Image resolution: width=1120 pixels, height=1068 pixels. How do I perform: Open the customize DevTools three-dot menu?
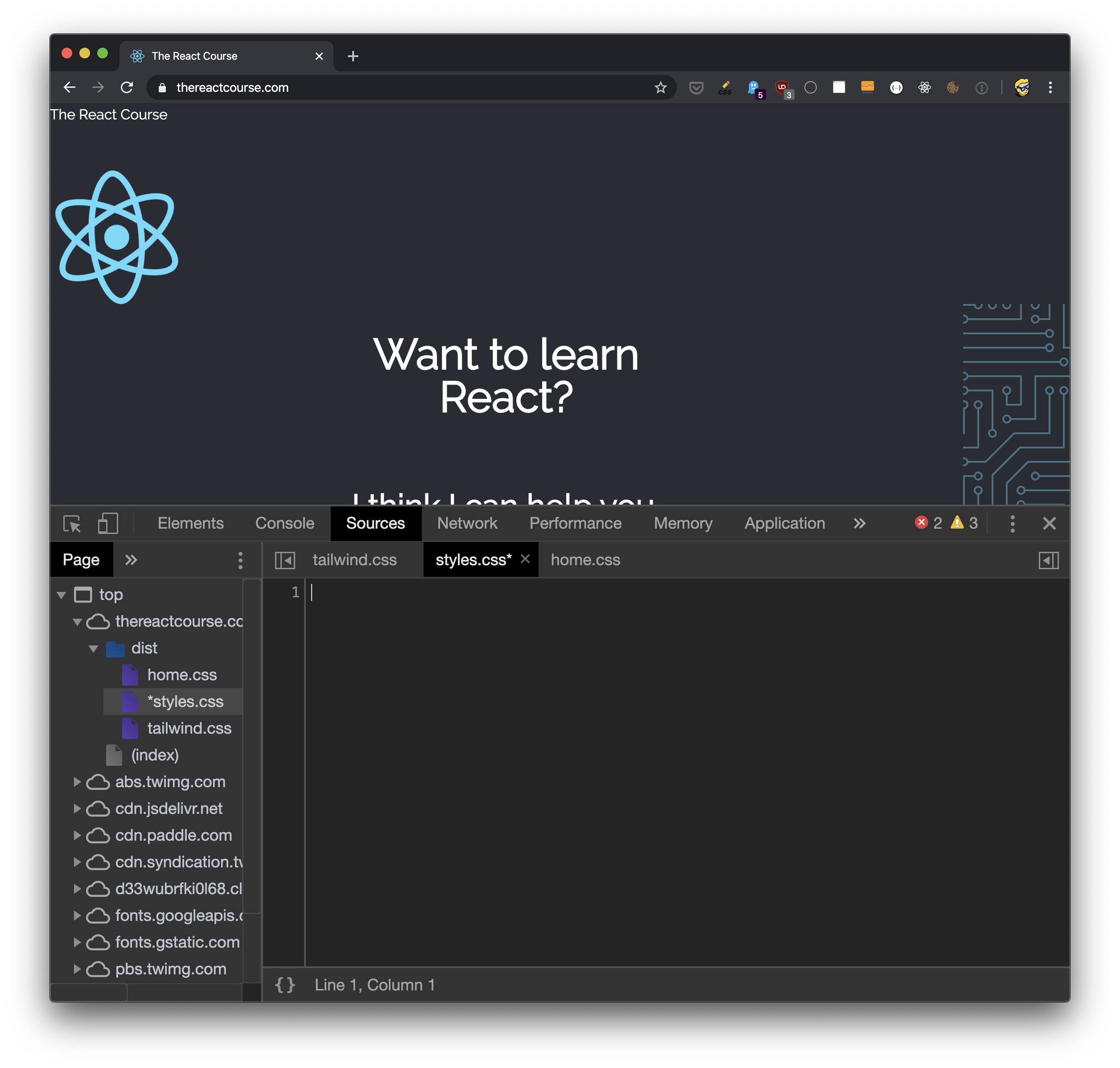point(1012,523)
